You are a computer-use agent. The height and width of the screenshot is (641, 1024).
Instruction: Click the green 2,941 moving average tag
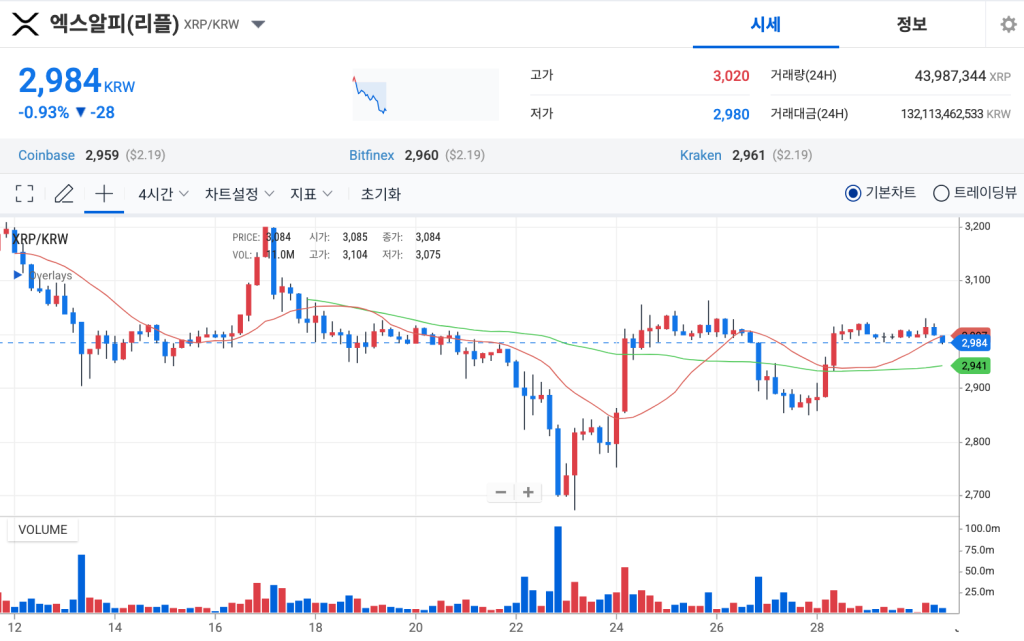972,366
